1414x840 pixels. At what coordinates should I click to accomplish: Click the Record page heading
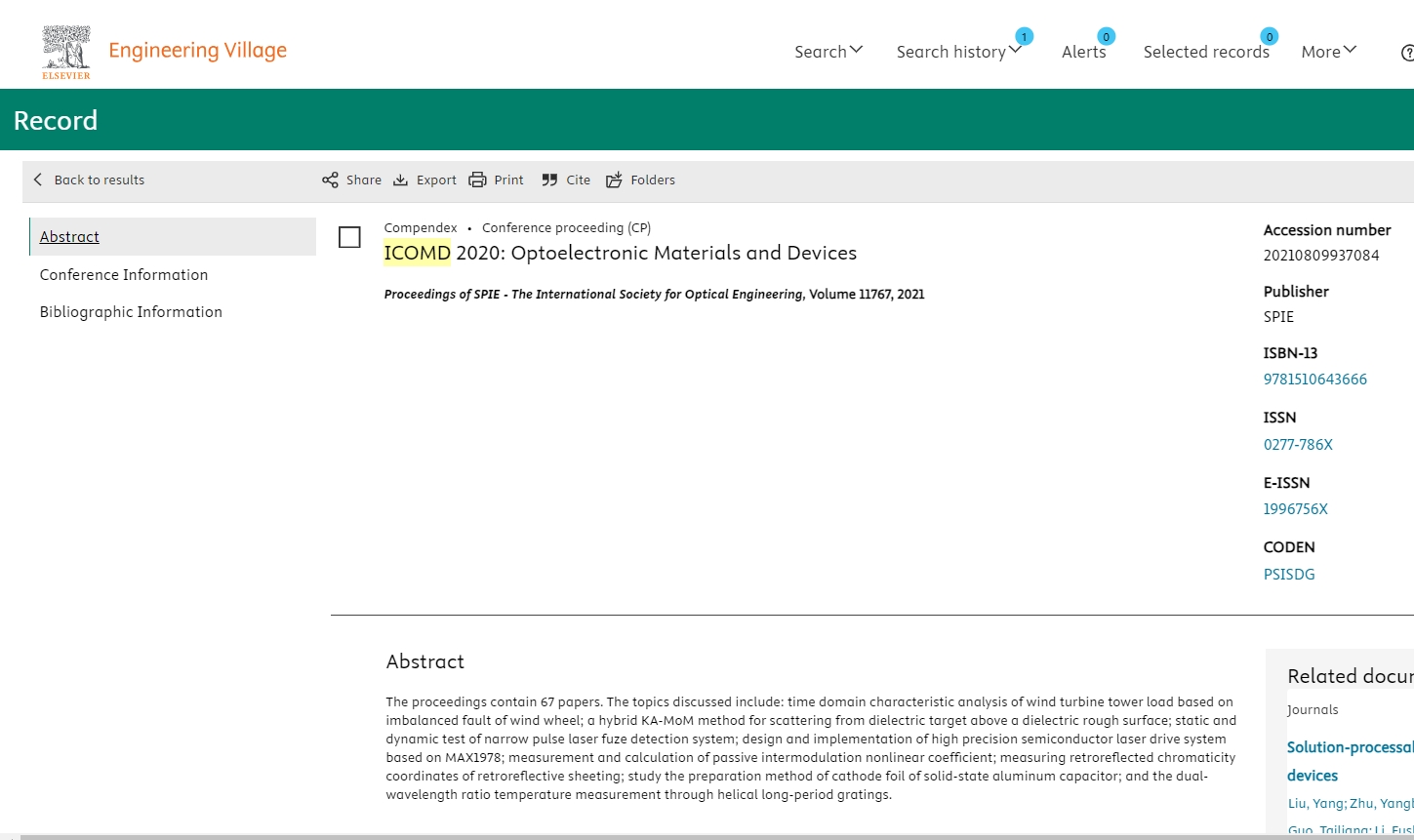[x=56, y=120]
